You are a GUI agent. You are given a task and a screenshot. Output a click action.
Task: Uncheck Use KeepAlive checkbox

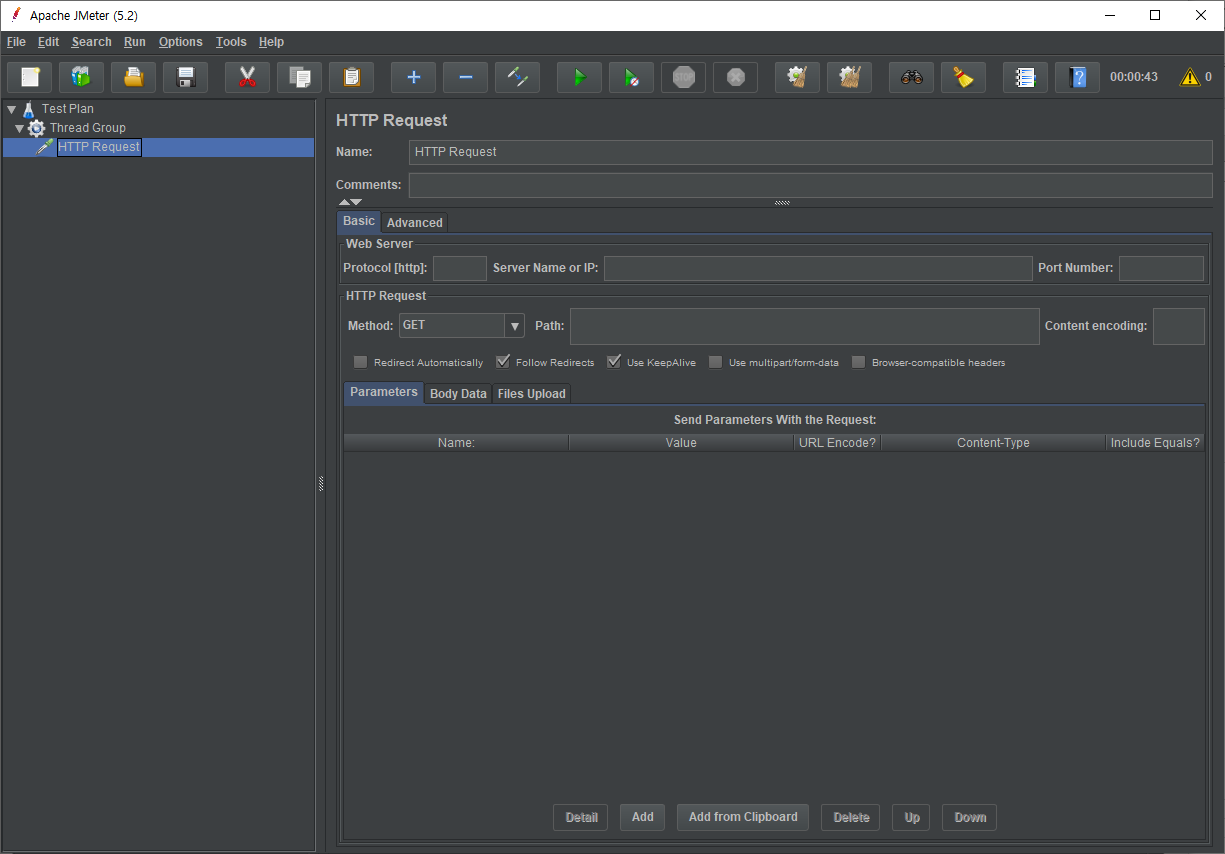[614, 362]
